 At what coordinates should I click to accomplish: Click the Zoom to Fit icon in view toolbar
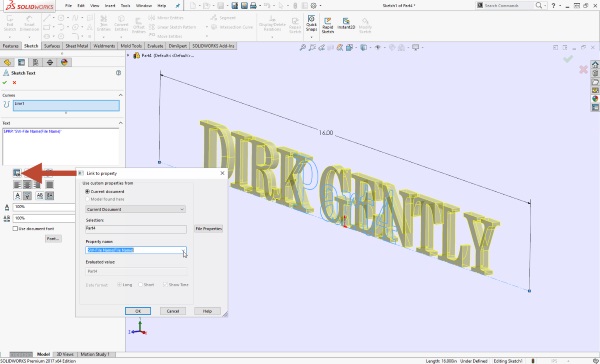click(303, 47)
